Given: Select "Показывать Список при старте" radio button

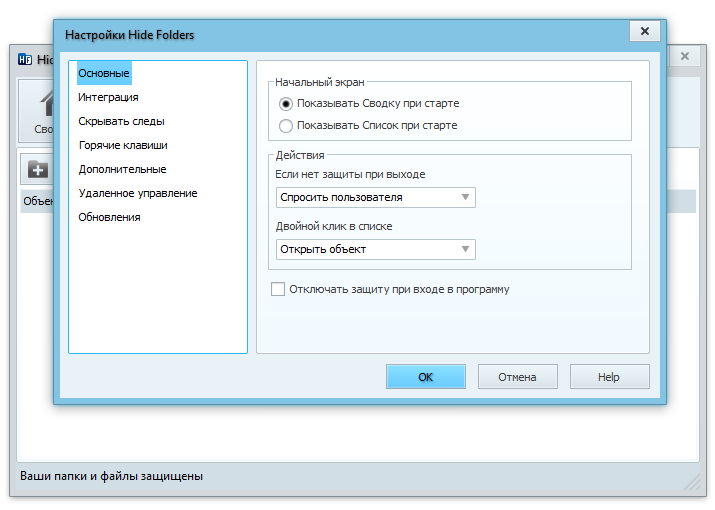Looking at the screenshot, I should 286,126.
